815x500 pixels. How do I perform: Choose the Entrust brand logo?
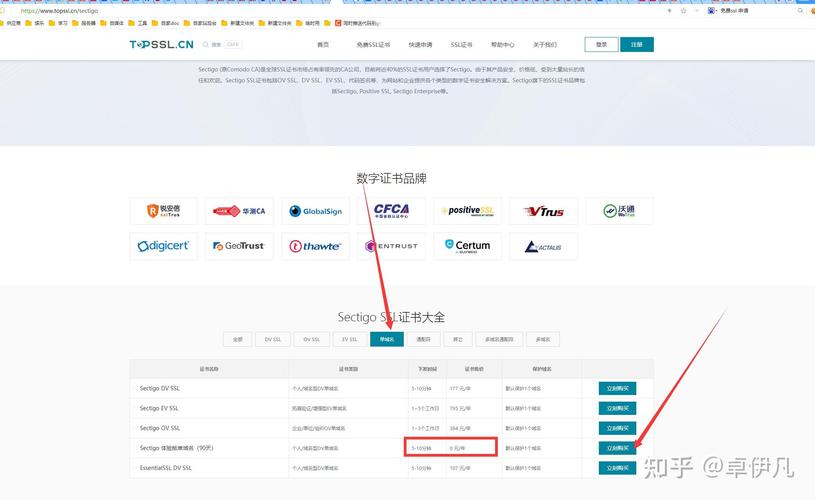pos(391,246)
